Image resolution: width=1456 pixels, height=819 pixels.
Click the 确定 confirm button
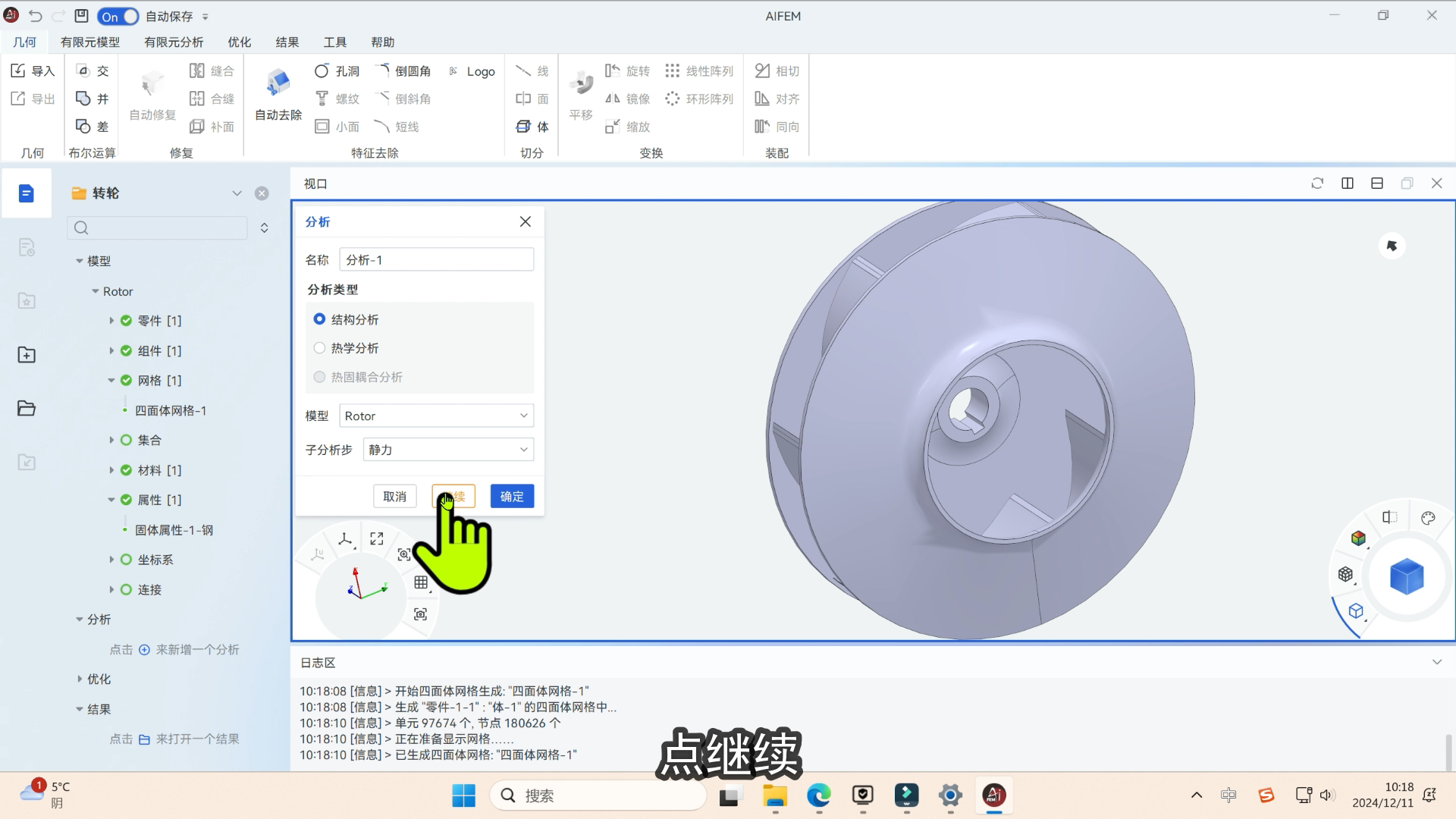tap(512, 497)
